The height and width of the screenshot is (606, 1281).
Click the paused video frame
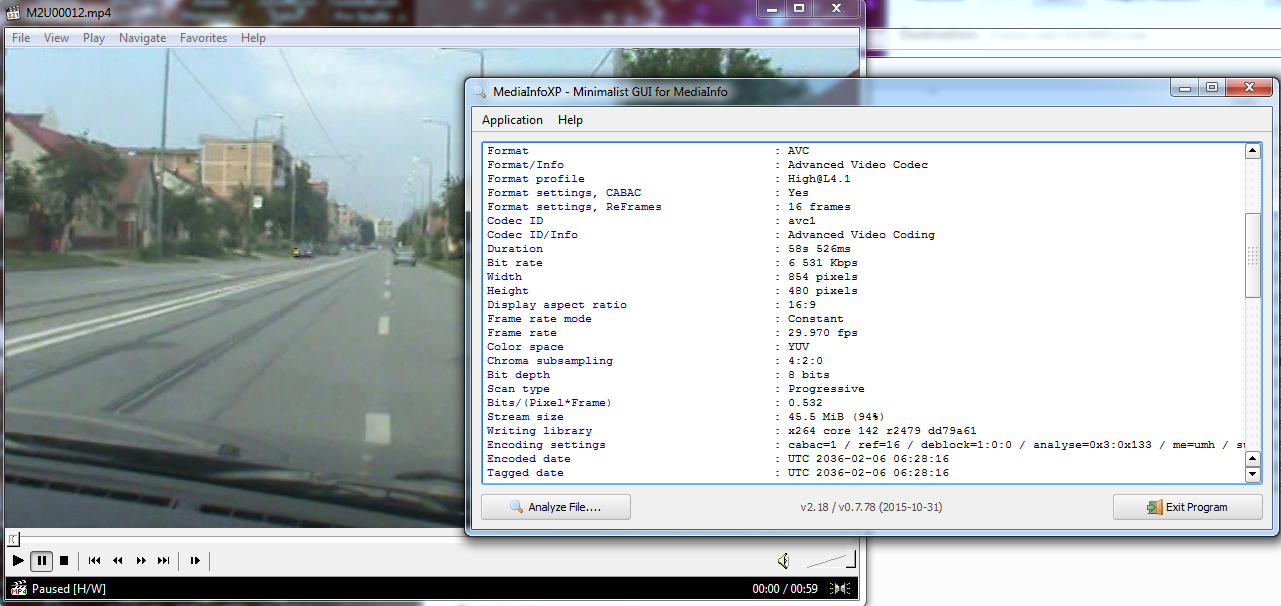click(235, 290)
